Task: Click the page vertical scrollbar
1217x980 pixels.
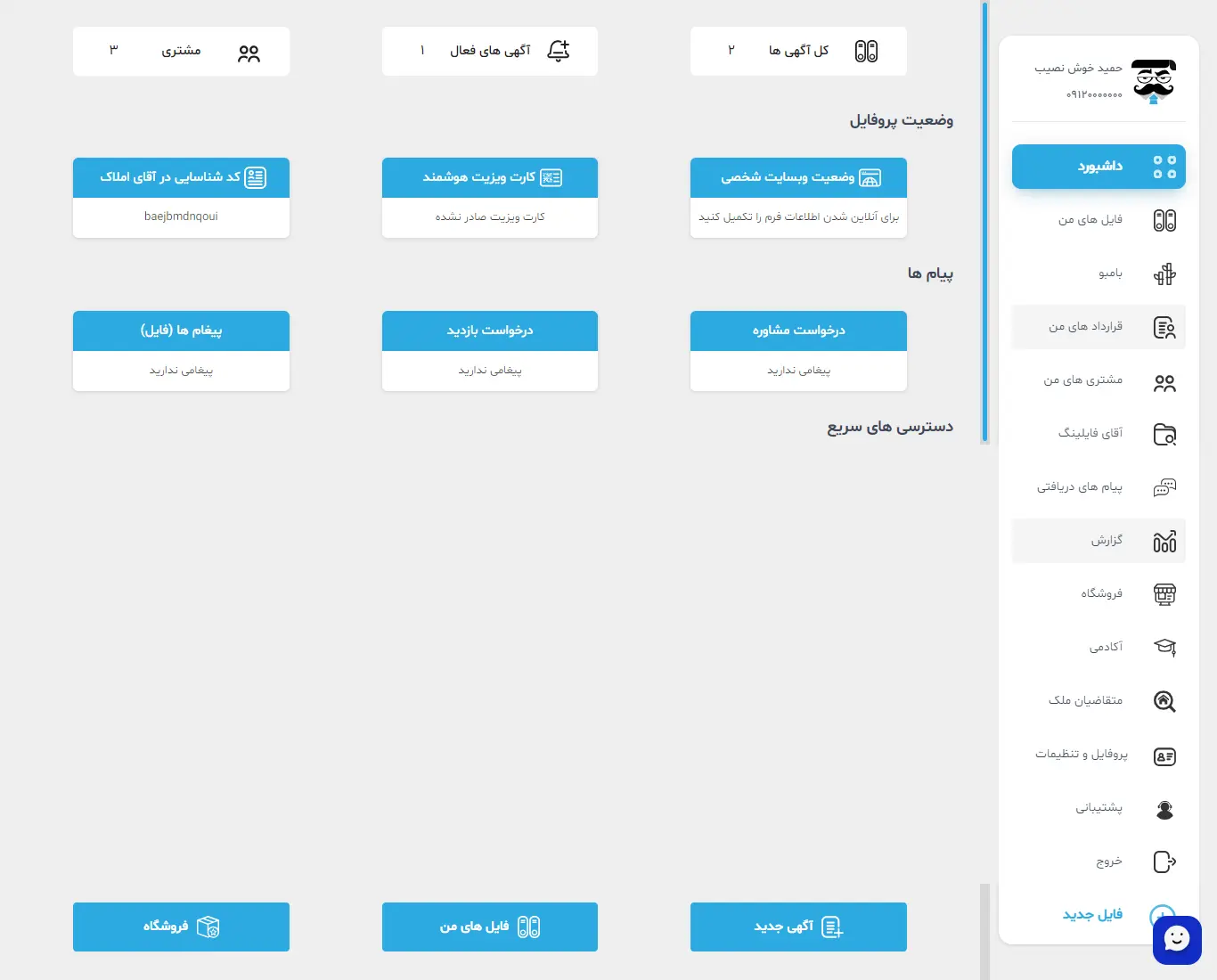Action: [x=984, y=223]
